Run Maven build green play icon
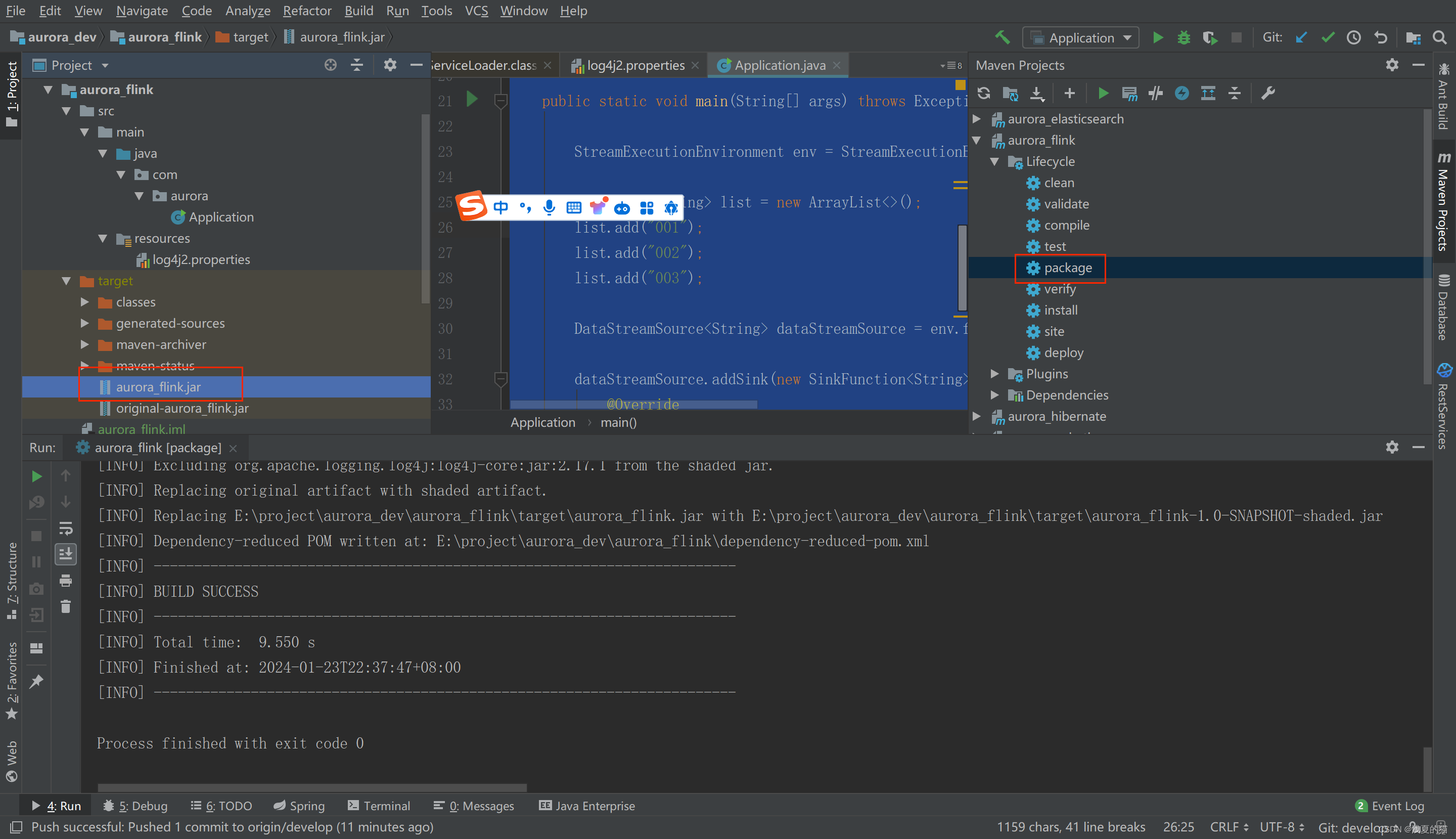 (1103, 93)
